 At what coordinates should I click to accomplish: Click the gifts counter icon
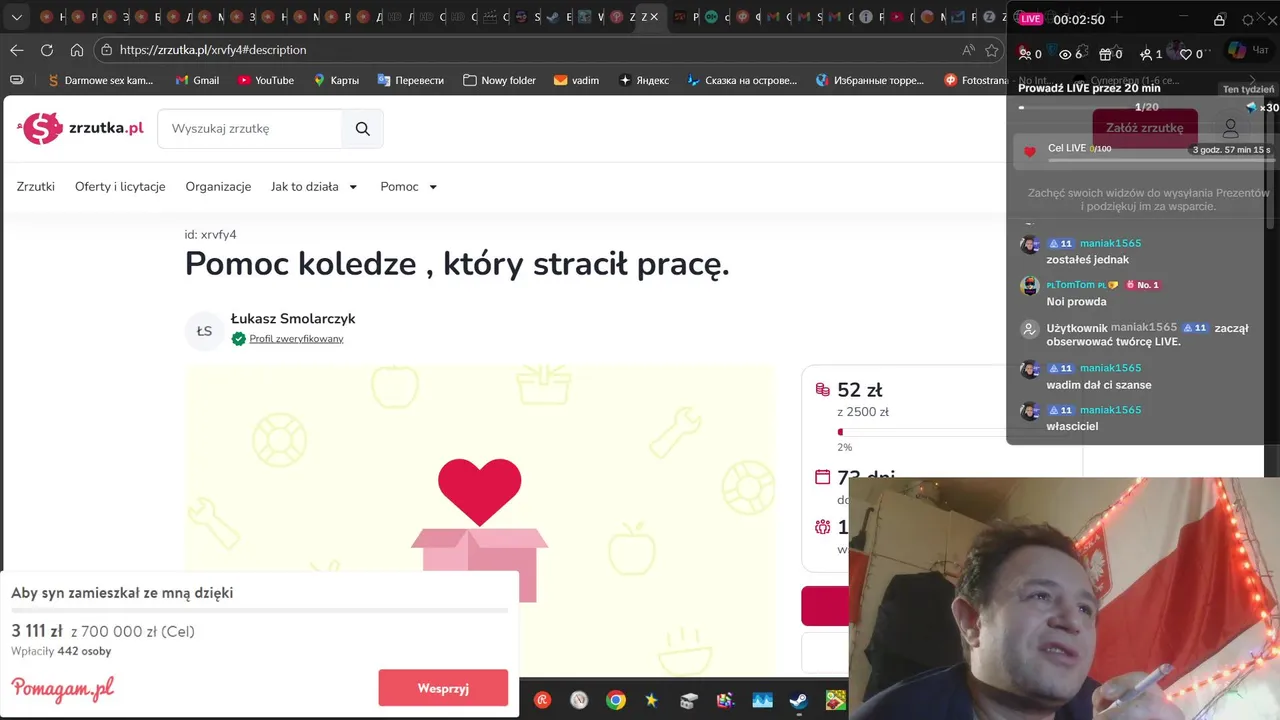coord(1110,54)
